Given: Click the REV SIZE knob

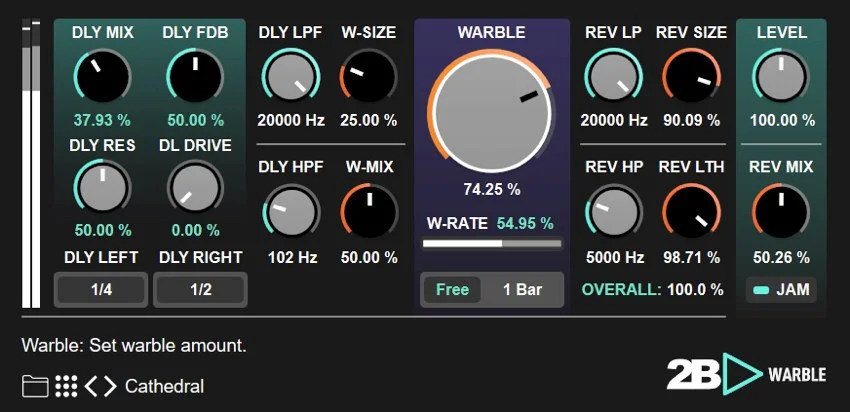Looking at the screenshot, I should pos(692,76).
